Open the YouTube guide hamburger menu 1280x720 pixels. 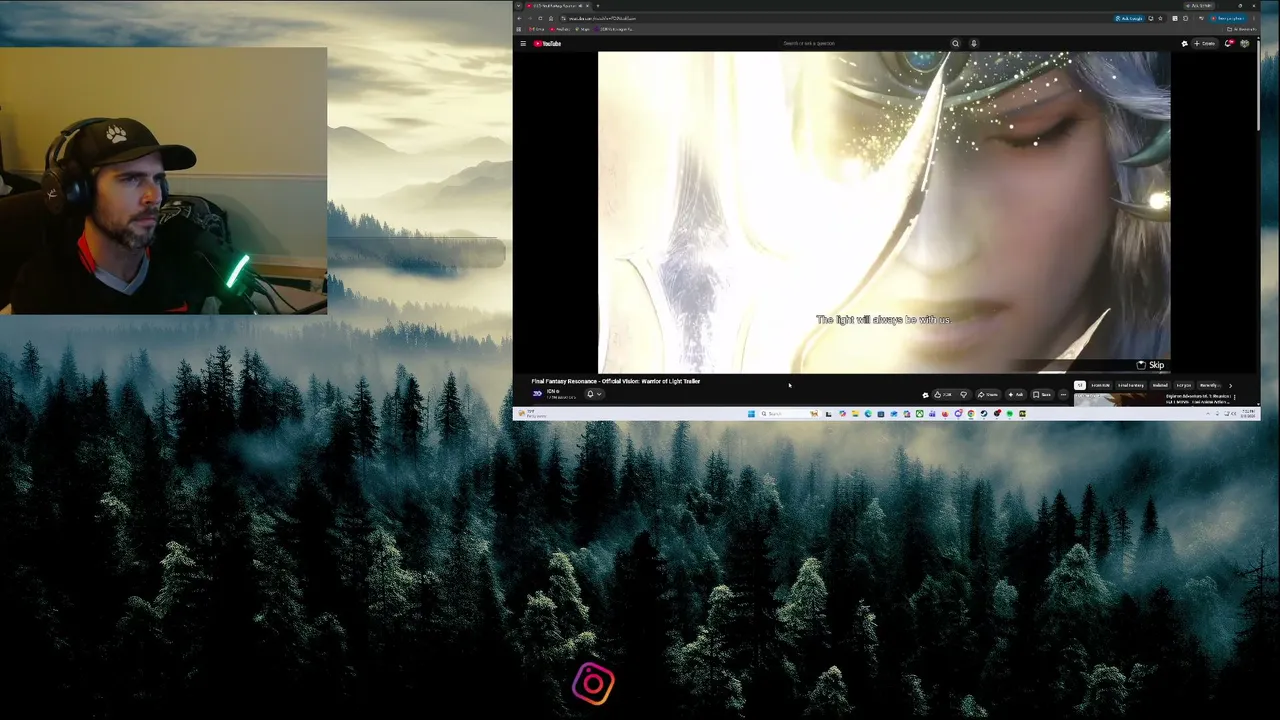[x=522, y=43]
